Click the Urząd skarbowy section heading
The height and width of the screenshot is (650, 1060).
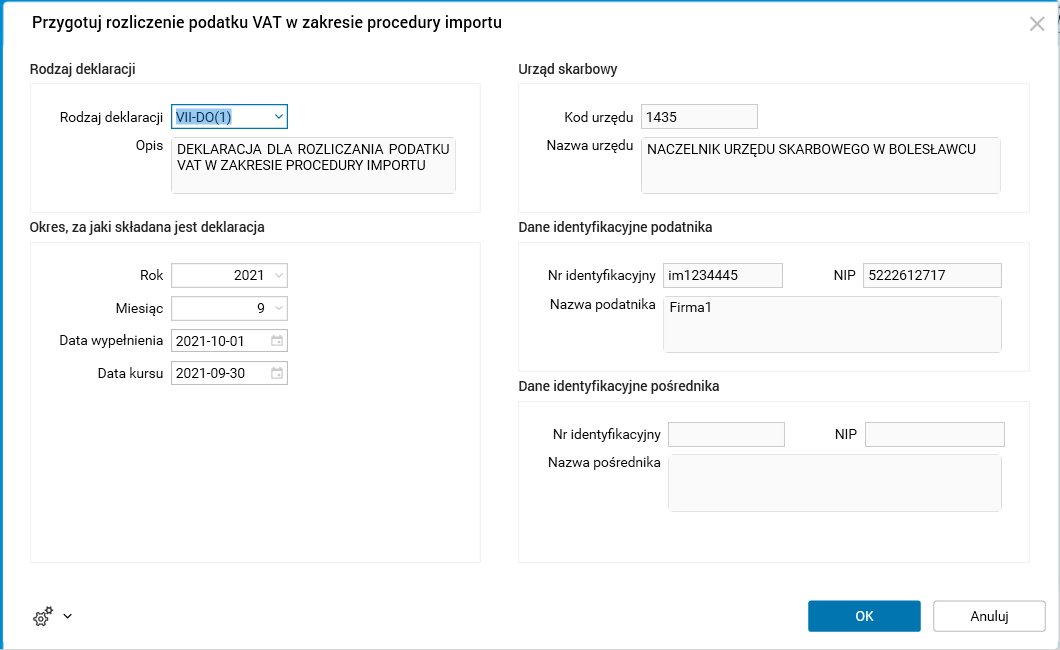(568, 69)
